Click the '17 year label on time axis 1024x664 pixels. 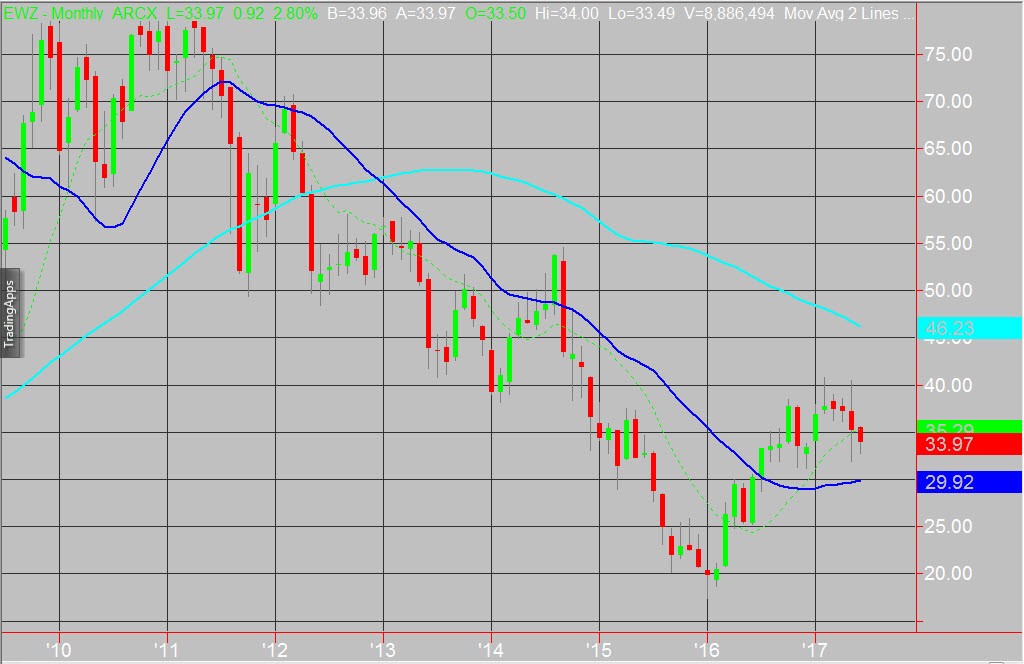(x=814, y=650)
